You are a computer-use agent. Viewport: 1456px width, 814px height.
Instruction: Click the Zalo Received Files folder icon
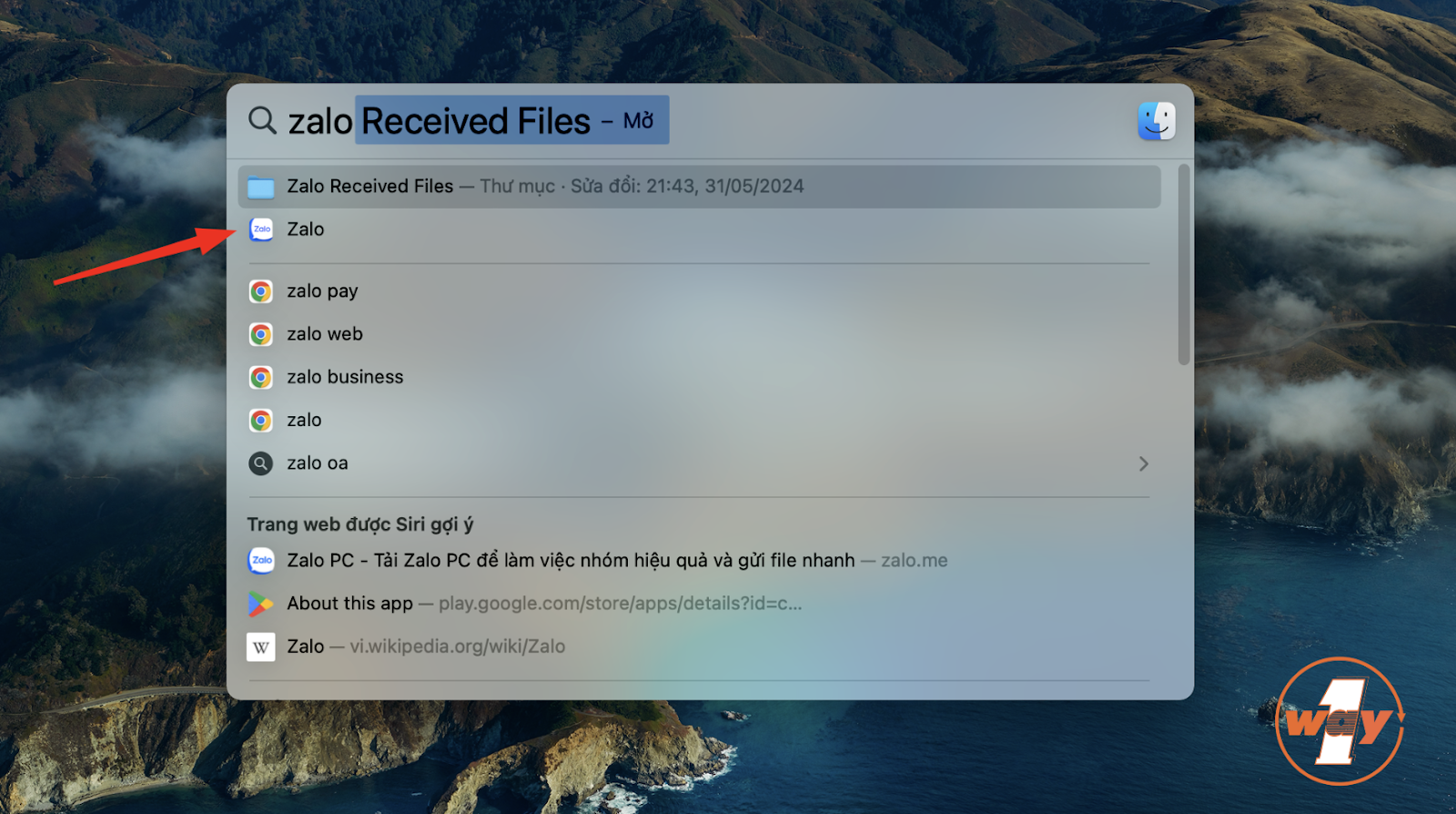(261, 187)
